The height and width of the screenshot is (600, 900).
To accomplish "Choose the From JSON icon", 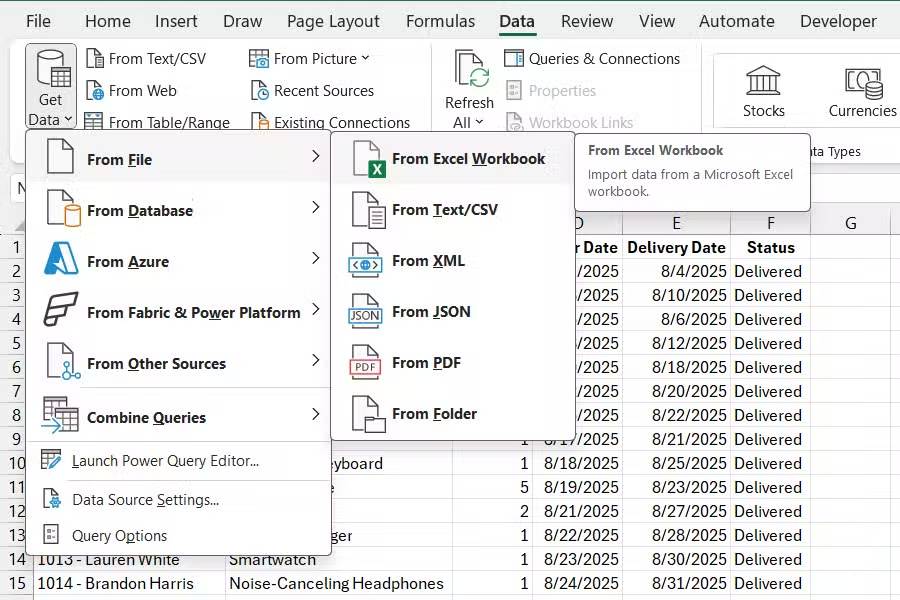I will point(366,312).
